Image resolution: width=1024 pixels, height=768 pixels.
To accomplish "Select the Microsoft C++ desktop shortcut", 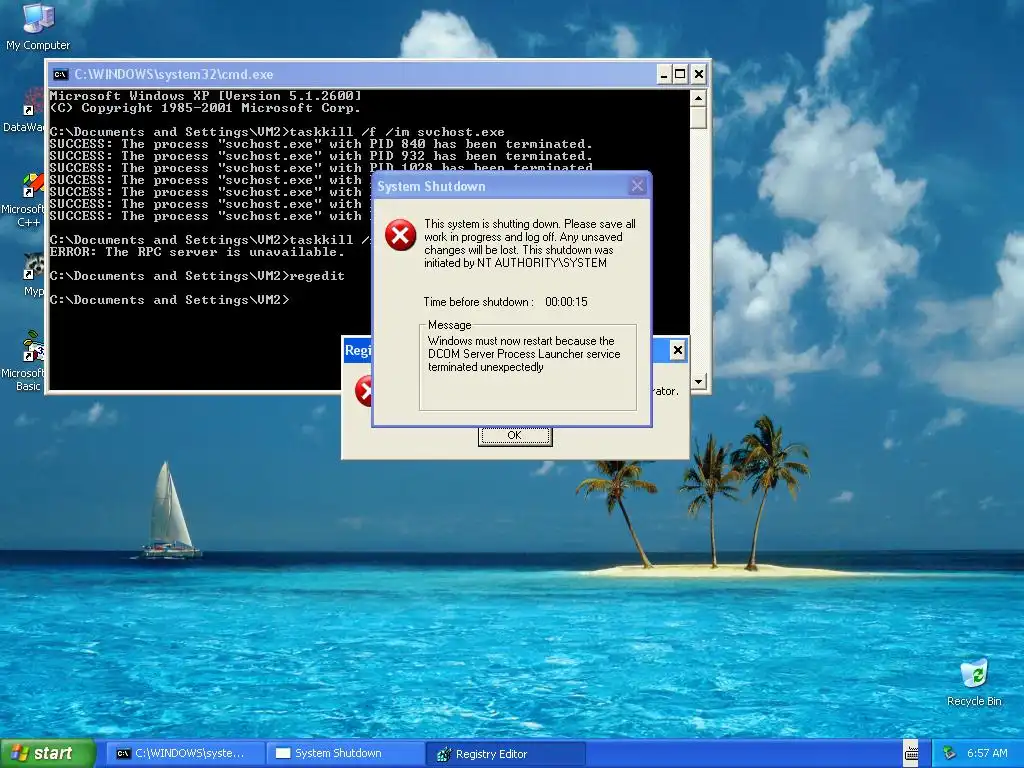I will [x=22, y=200].
